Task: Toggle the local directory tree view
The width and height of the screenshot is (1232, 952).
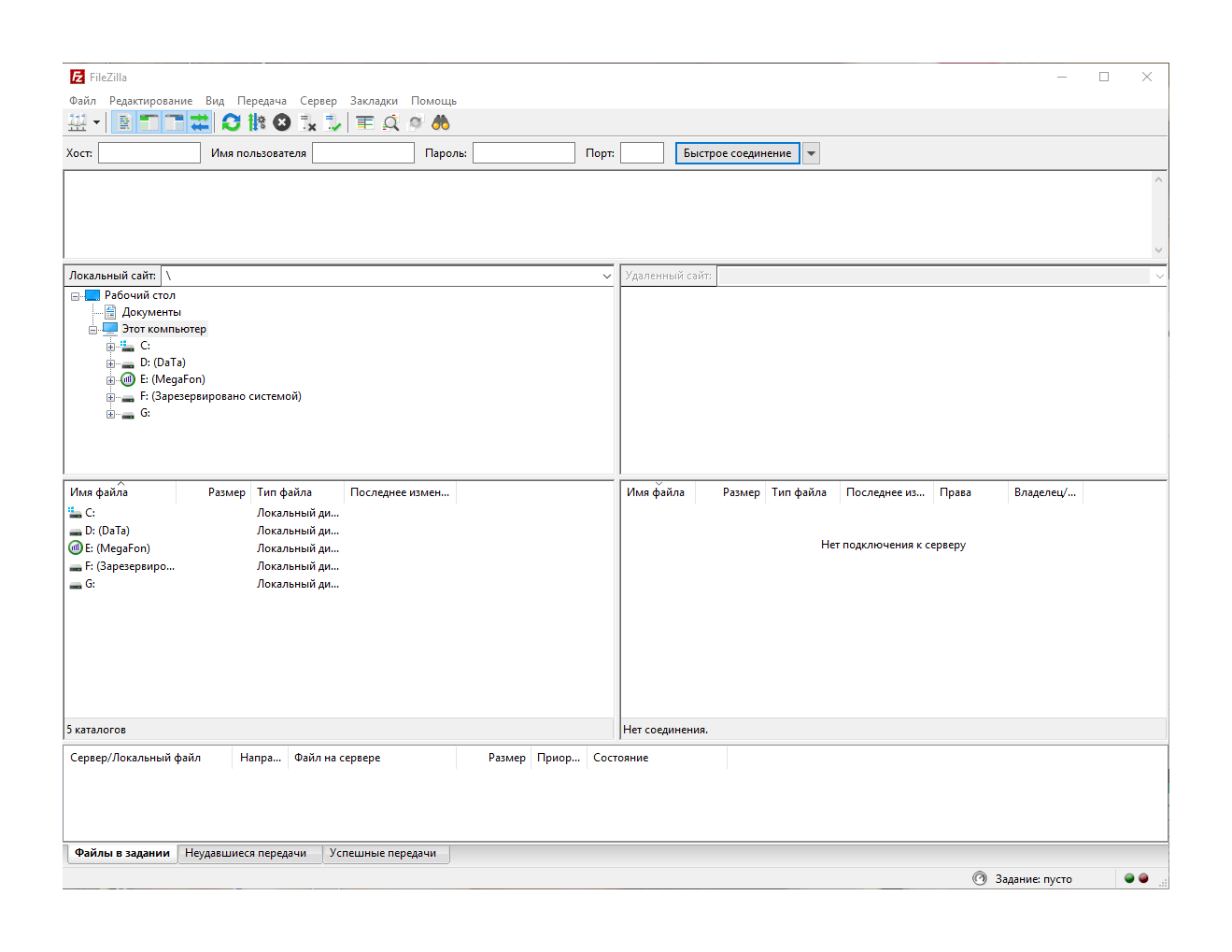Action: [x=149, y=122]
